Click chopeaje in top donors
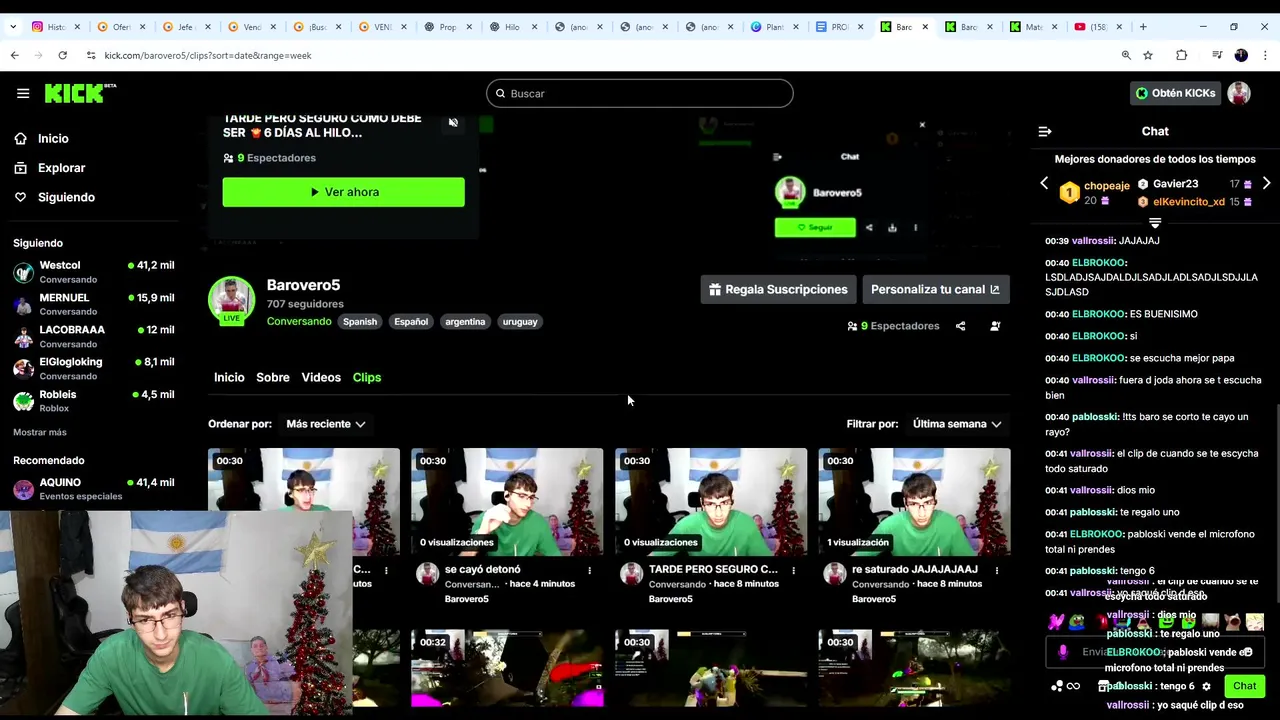 click(1106, 185)
